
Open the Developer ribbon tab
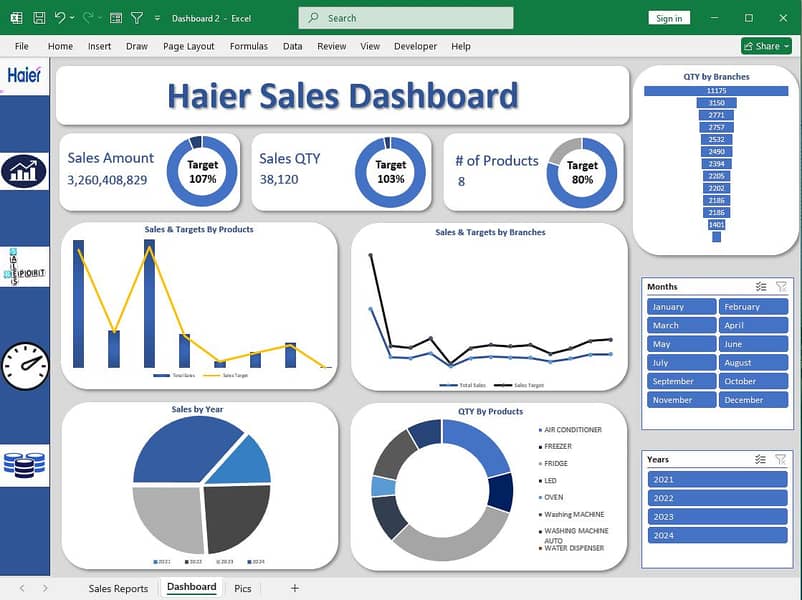click(415, 46)
